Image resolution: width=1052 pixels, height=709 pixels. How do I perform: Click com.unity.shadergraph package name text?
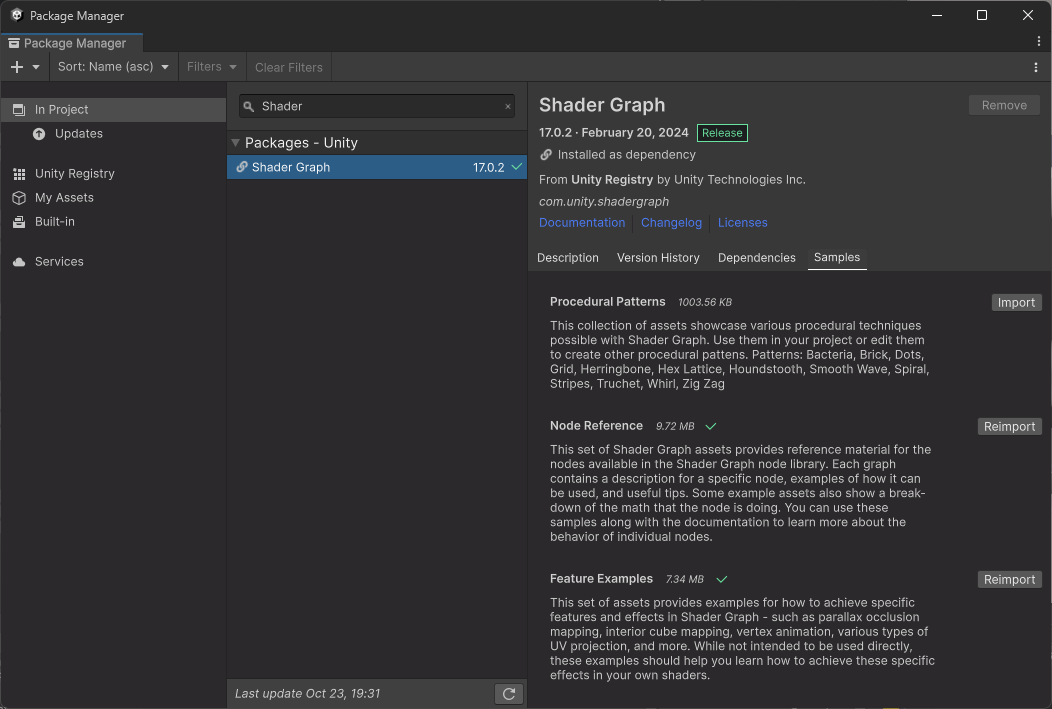[604, 201]
